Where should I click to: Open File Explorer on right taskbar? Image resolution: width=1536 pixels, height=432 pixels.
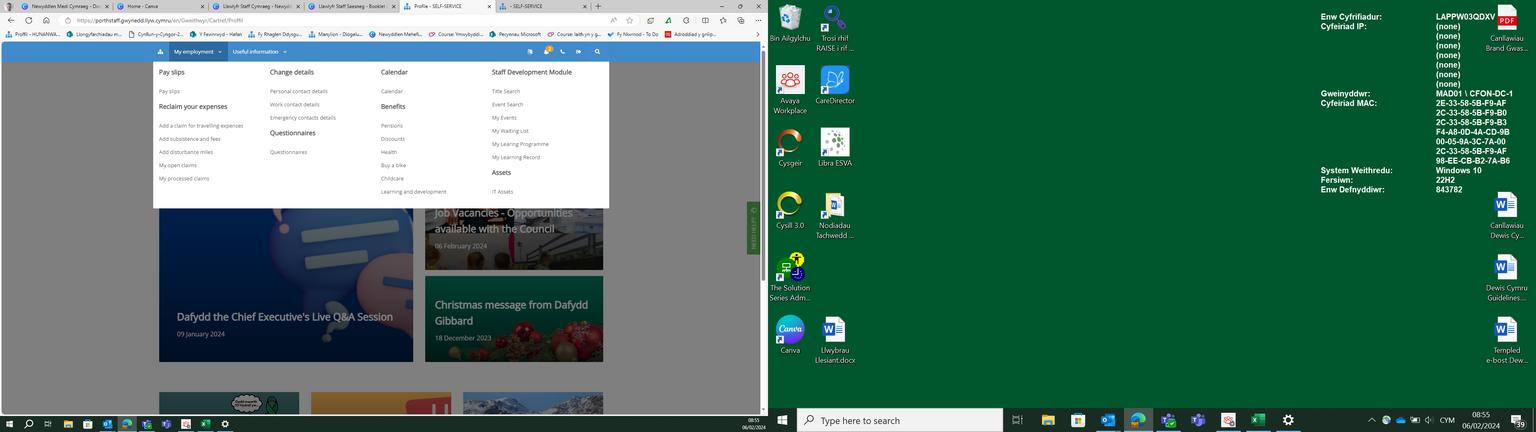pos(1048,420)
